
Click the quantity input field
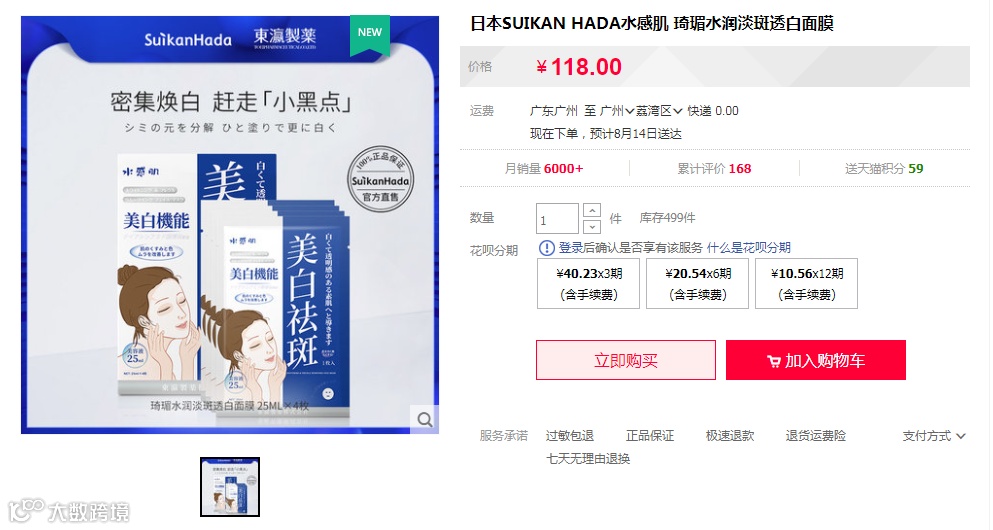pos(557,219)
